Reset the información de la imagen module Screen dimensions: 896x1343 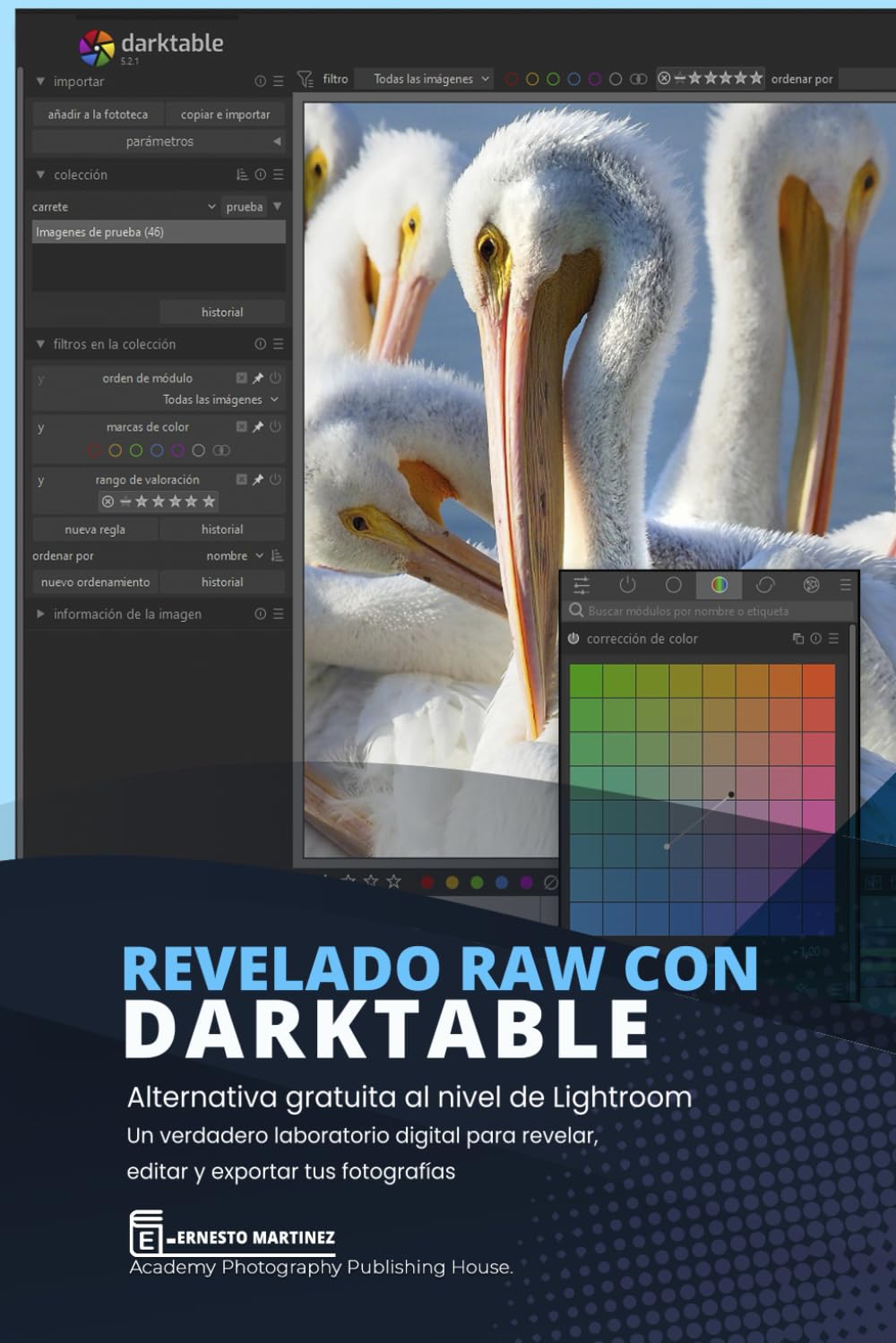pyautogui.click(x=260, y=614)
